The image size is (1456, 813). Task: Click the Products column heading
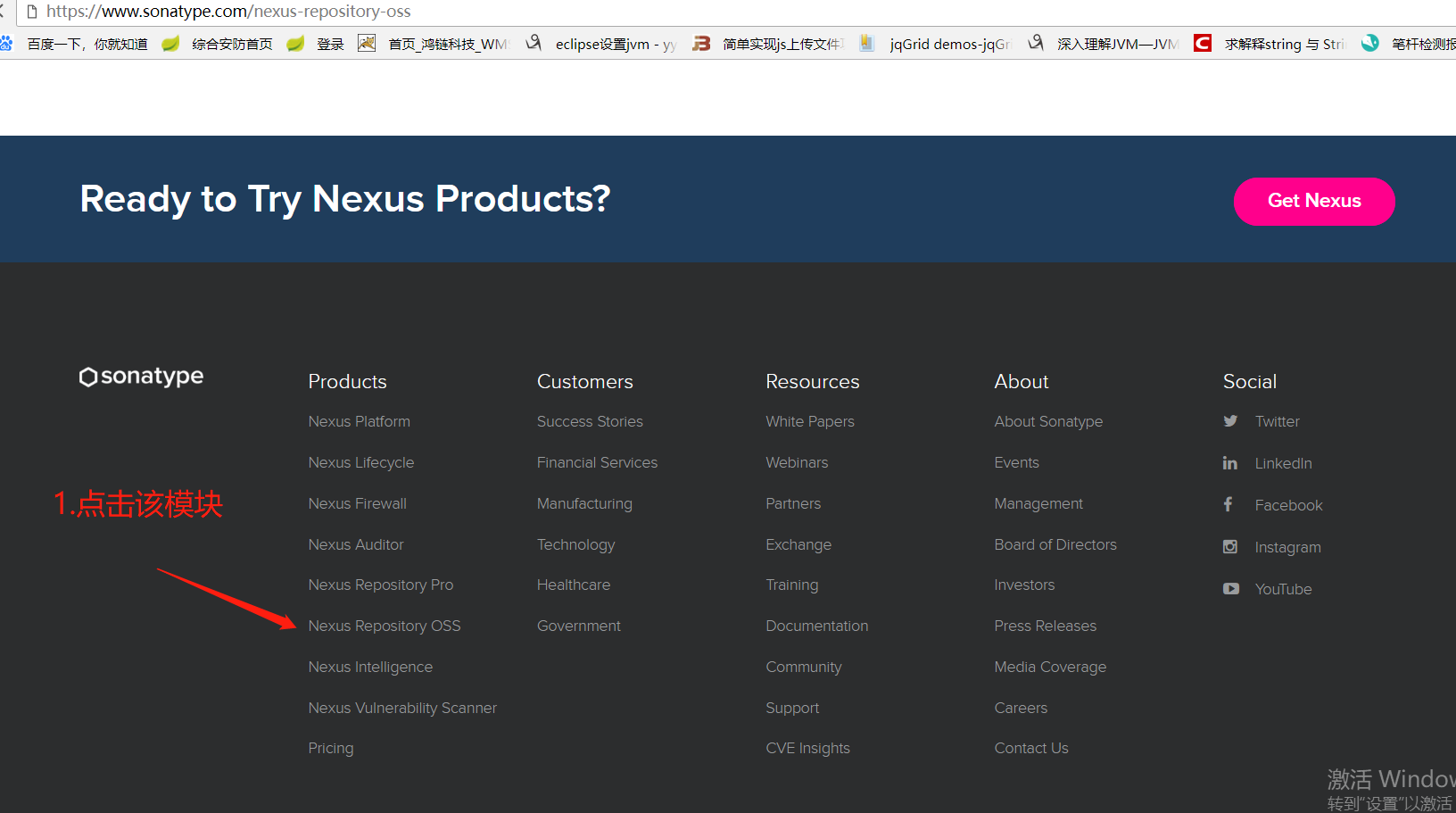(347, 382)
